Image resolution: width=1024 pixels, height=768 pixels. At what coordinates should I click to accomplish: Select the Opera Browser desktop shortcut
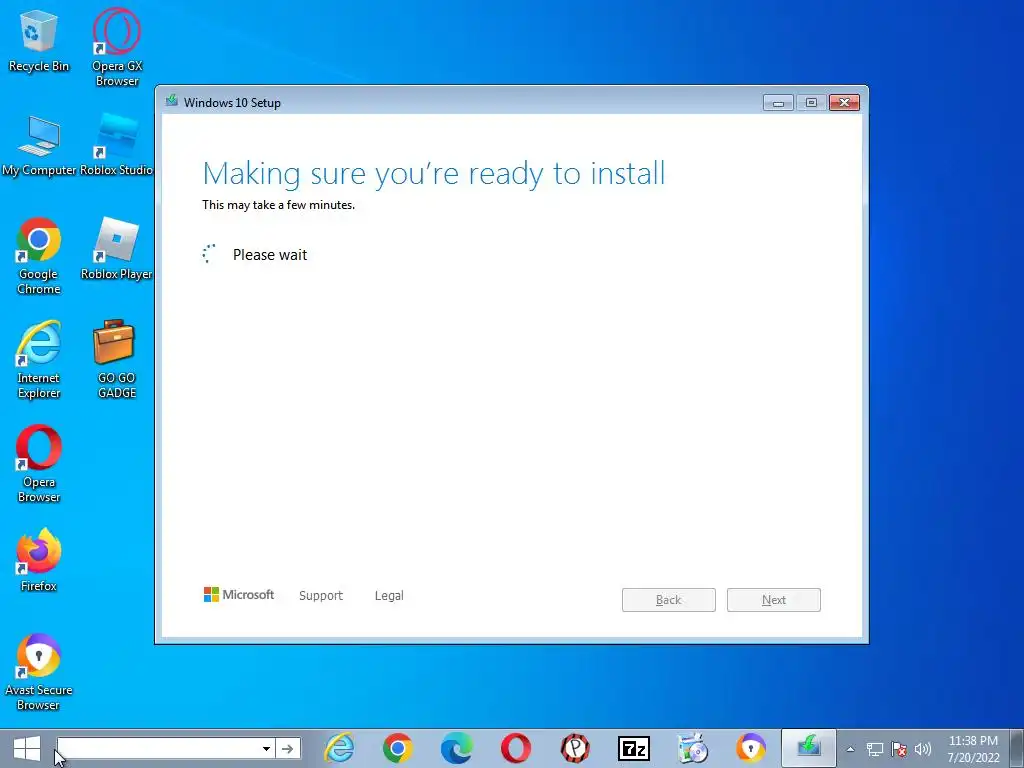[39, 464]
